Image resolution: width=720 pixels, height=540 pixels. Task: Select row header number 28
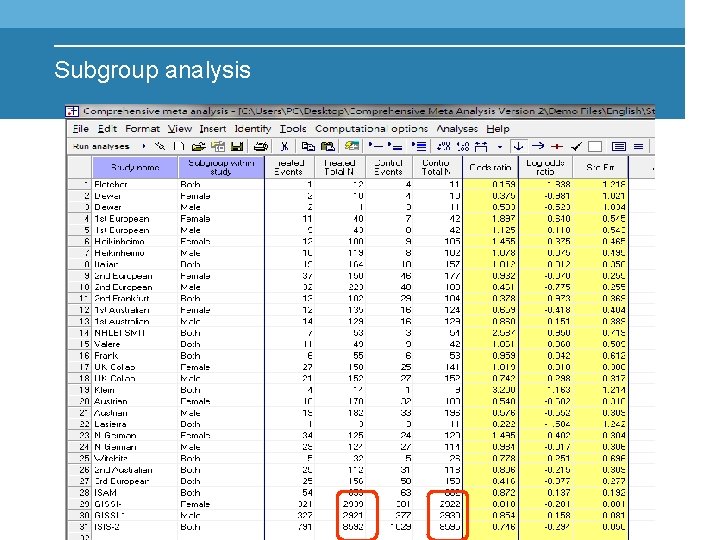[x=80, y=493]
